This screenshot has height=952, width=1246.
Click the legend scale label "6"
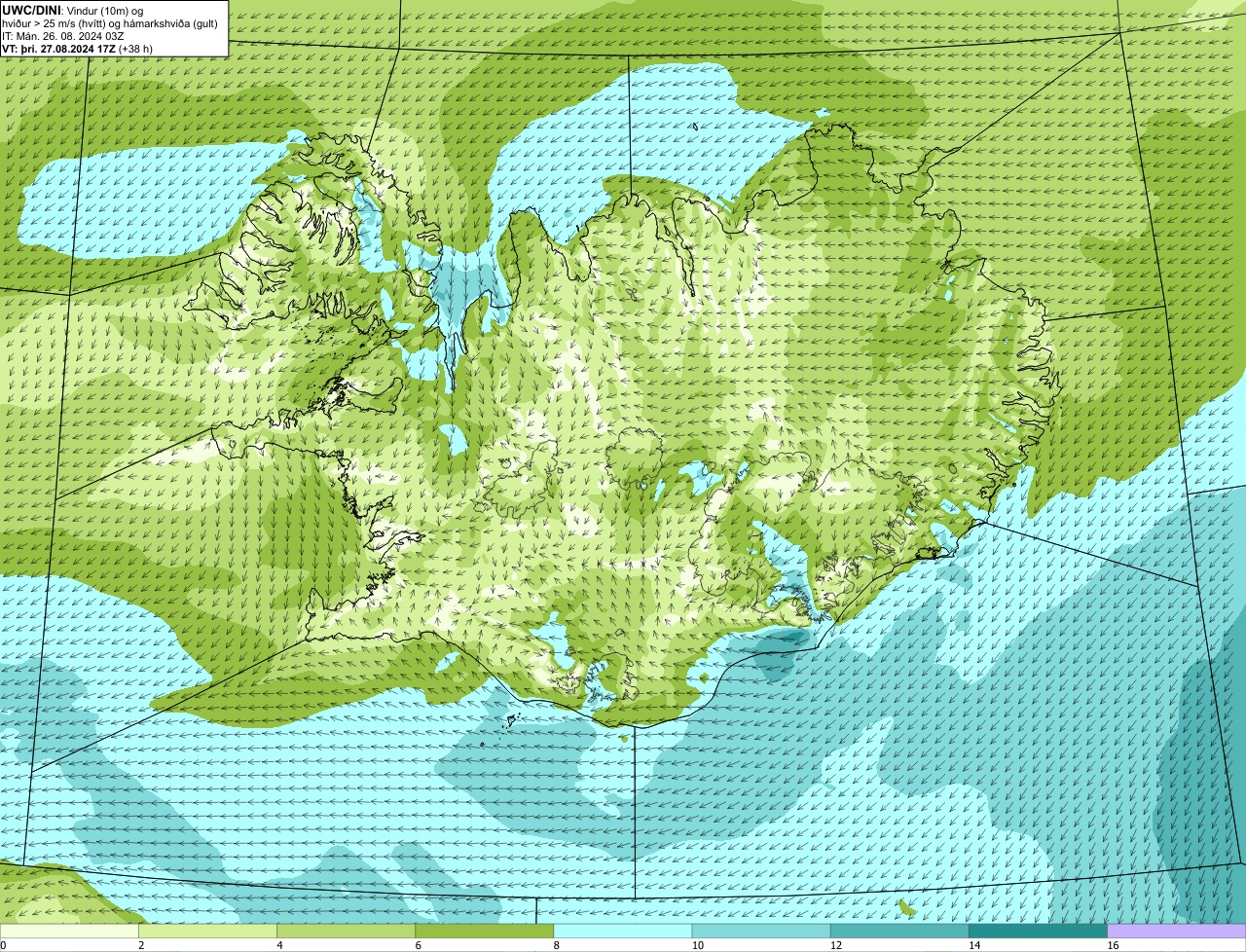click(x=418, y=945)
